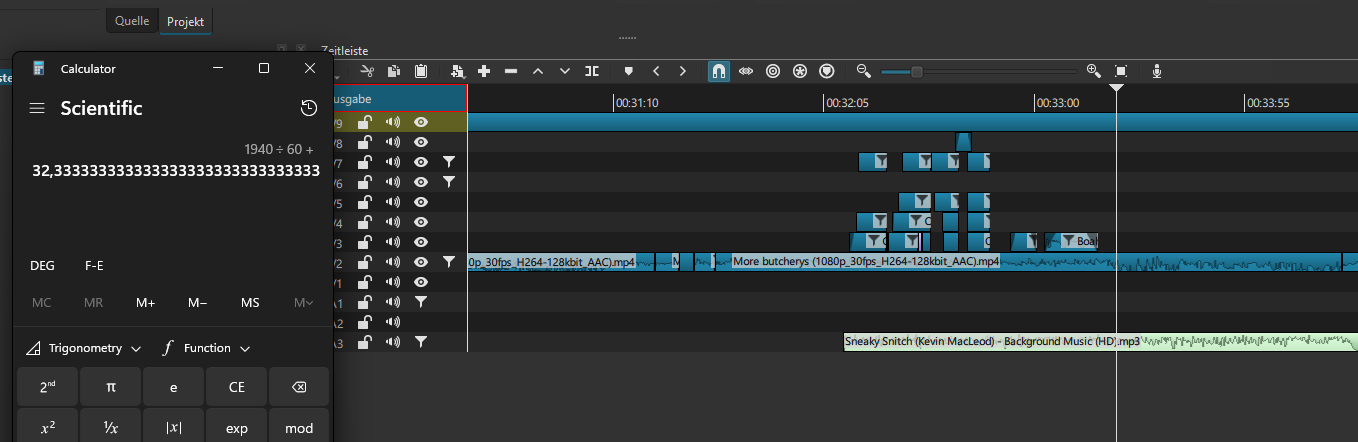Select the Boal clip on the timeline
The width and height of the screenshot is (1358, 442).
coord(1072,241)
